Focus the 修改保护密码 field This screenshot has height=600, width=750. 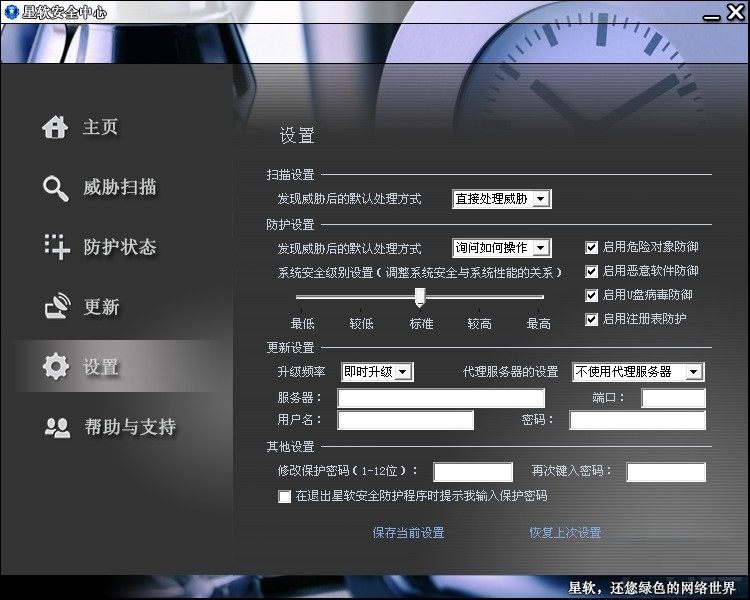click(x=473, y=472)
